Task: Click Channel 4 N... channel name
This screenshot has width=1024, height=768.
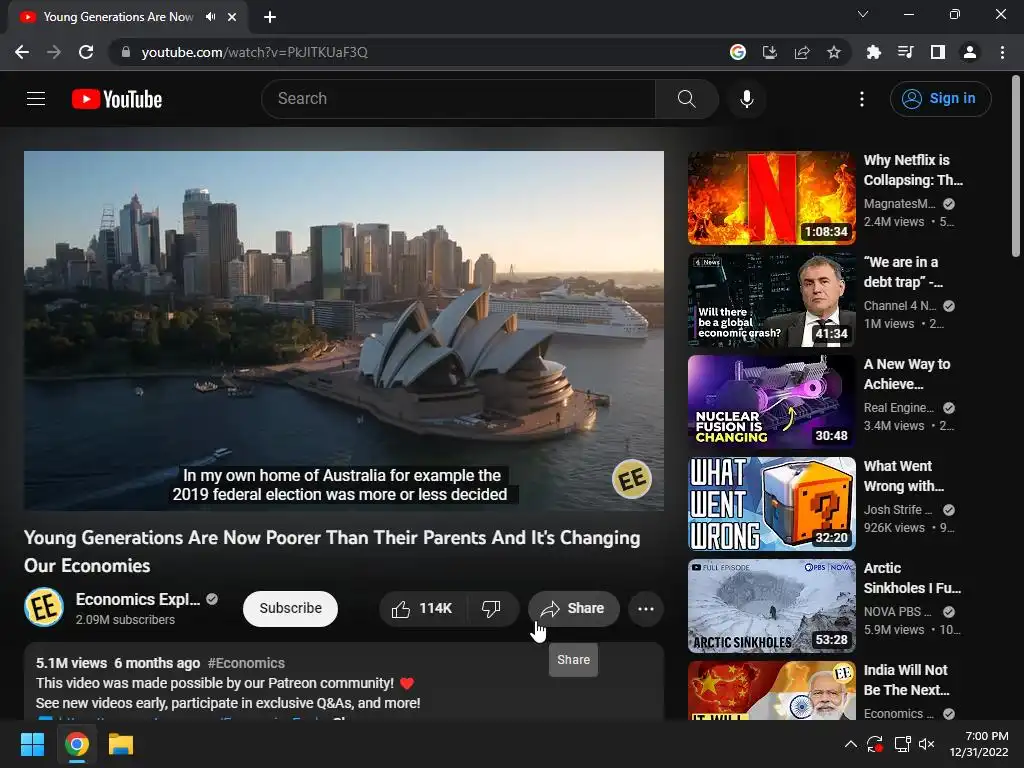Action: pos(899,306)
